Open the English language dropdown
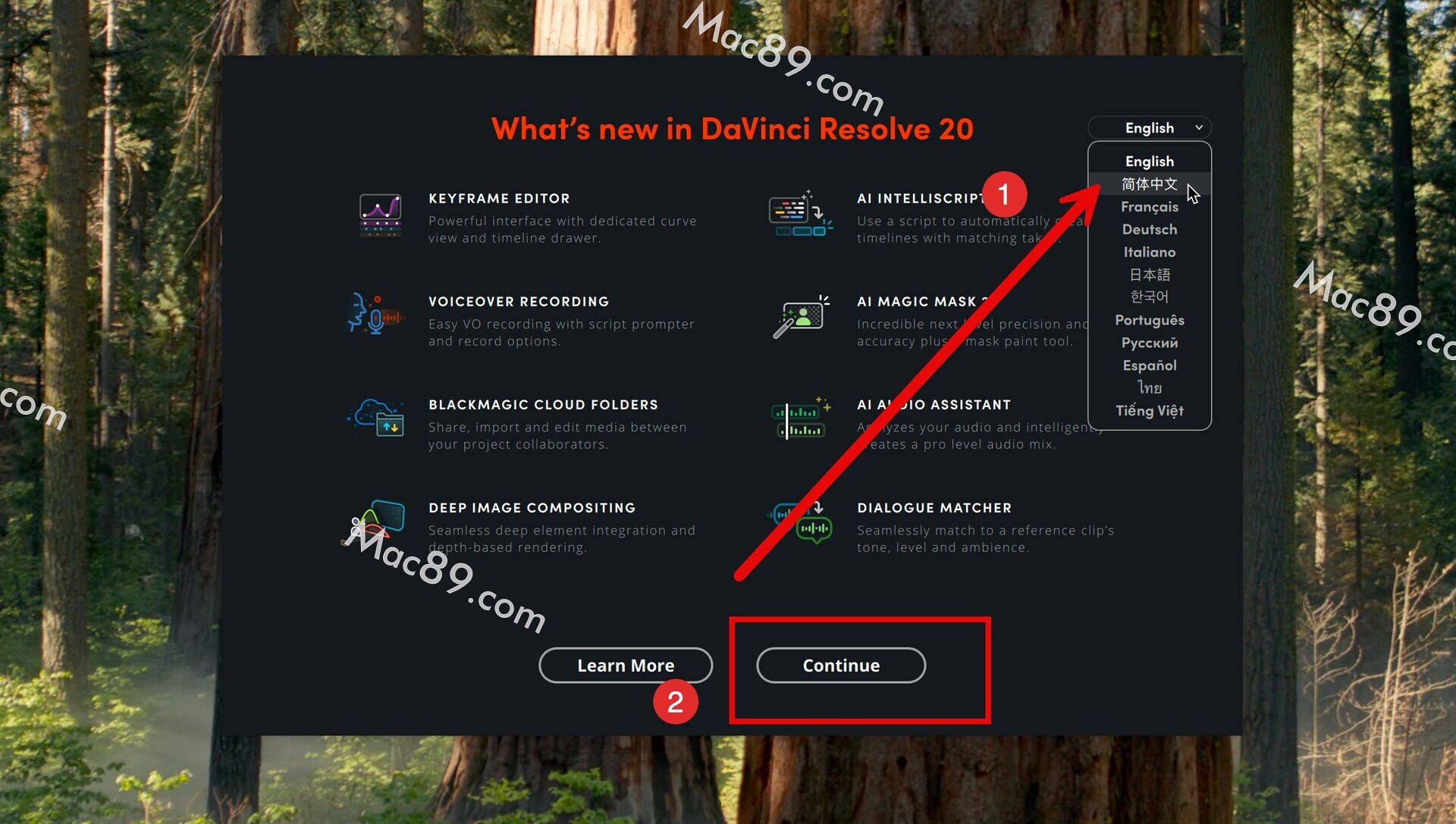 (1150, 128)
